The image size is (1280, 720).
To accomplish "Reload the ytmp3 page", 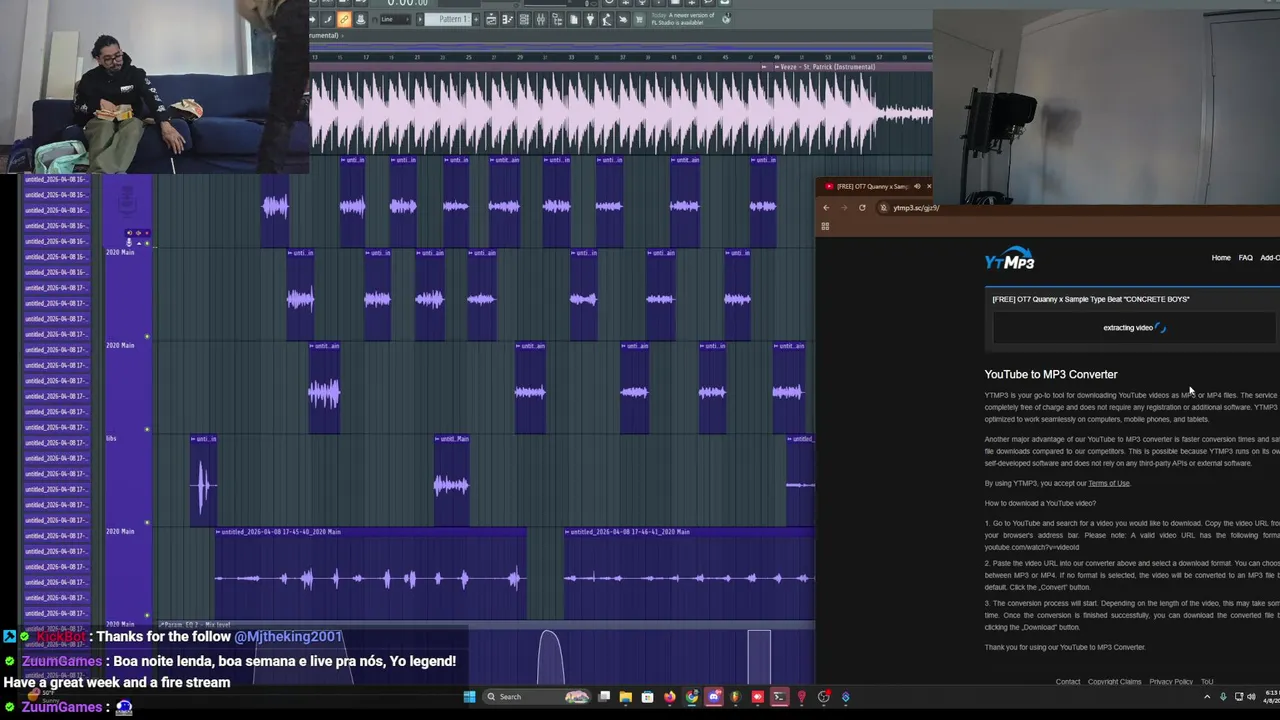I will point(862,208).
